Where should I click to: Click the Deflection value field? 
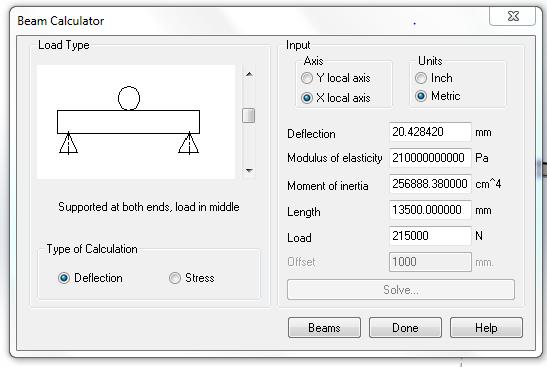coord(430,132)
